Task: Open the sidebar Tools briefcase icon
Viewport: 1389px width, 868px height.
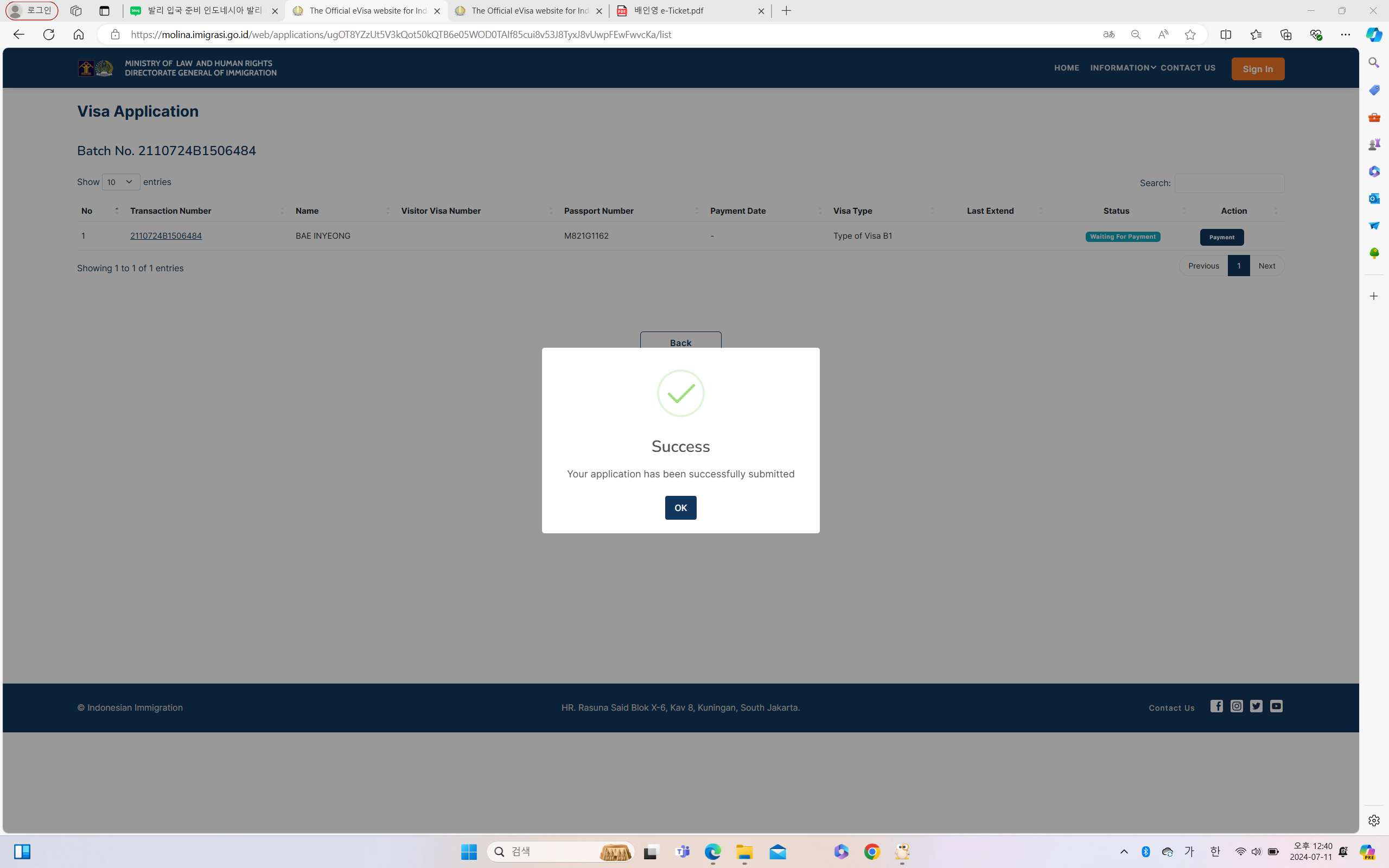Action: (1373, 117)
